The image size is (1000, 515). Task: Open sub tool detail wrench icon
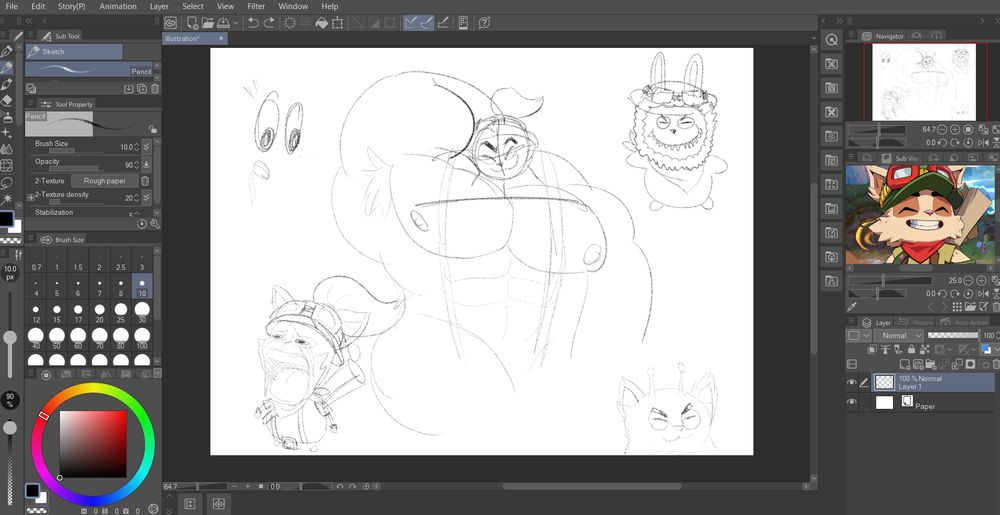tap(154, 224)
